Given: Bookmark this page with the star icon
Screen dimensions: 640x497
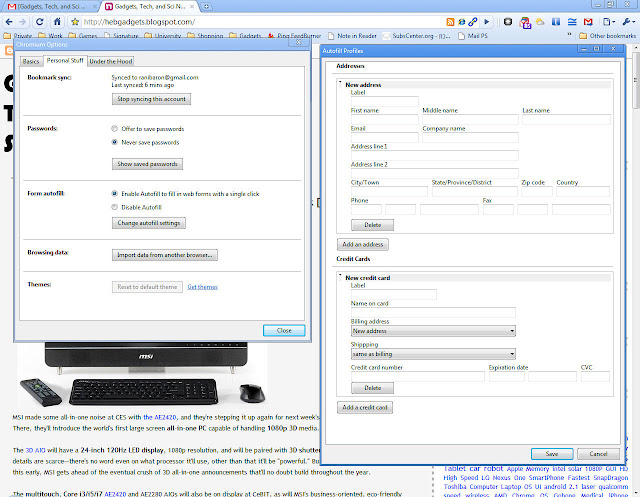Looking at the screenshot, I should (x=75, y=22).
